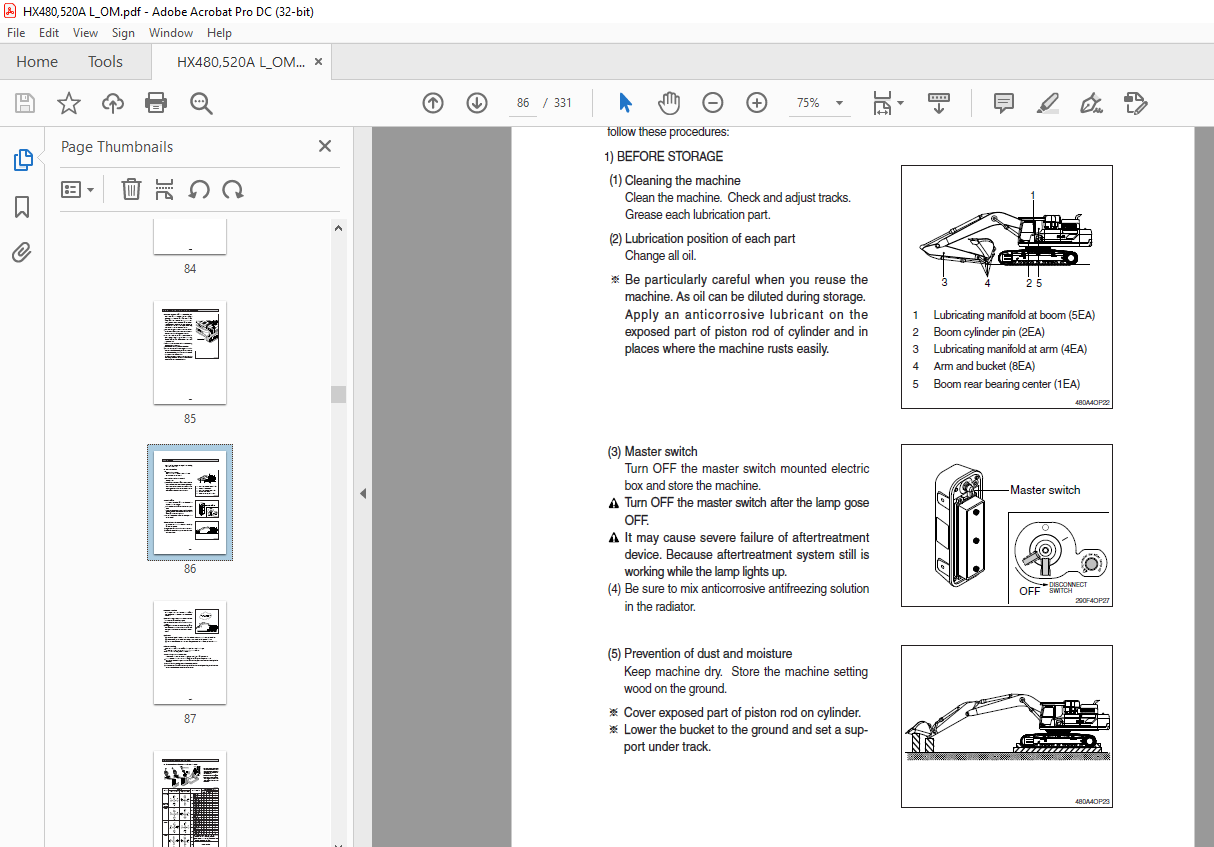Open the print pages scissors icon
Screen dimensions: 1214x847
tap(165, 189)
